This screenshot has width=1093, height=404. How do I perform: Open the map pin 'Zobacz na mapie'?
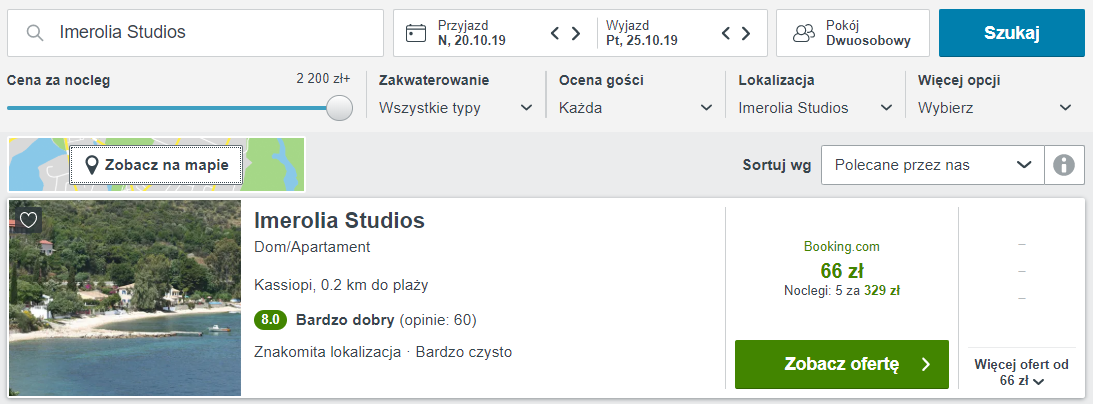coord(157,165)
